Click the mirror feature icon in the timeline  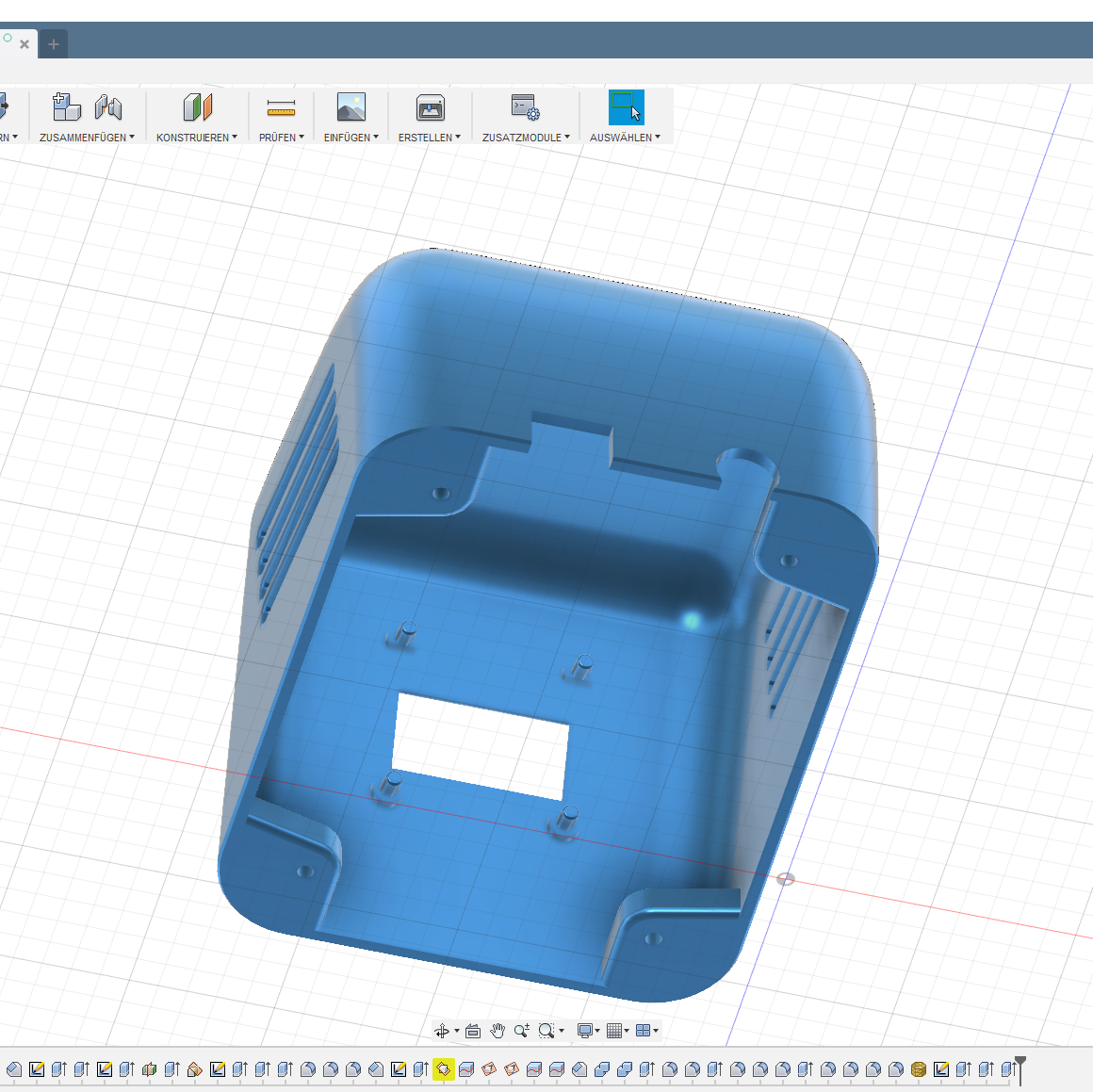(148, 1069)
